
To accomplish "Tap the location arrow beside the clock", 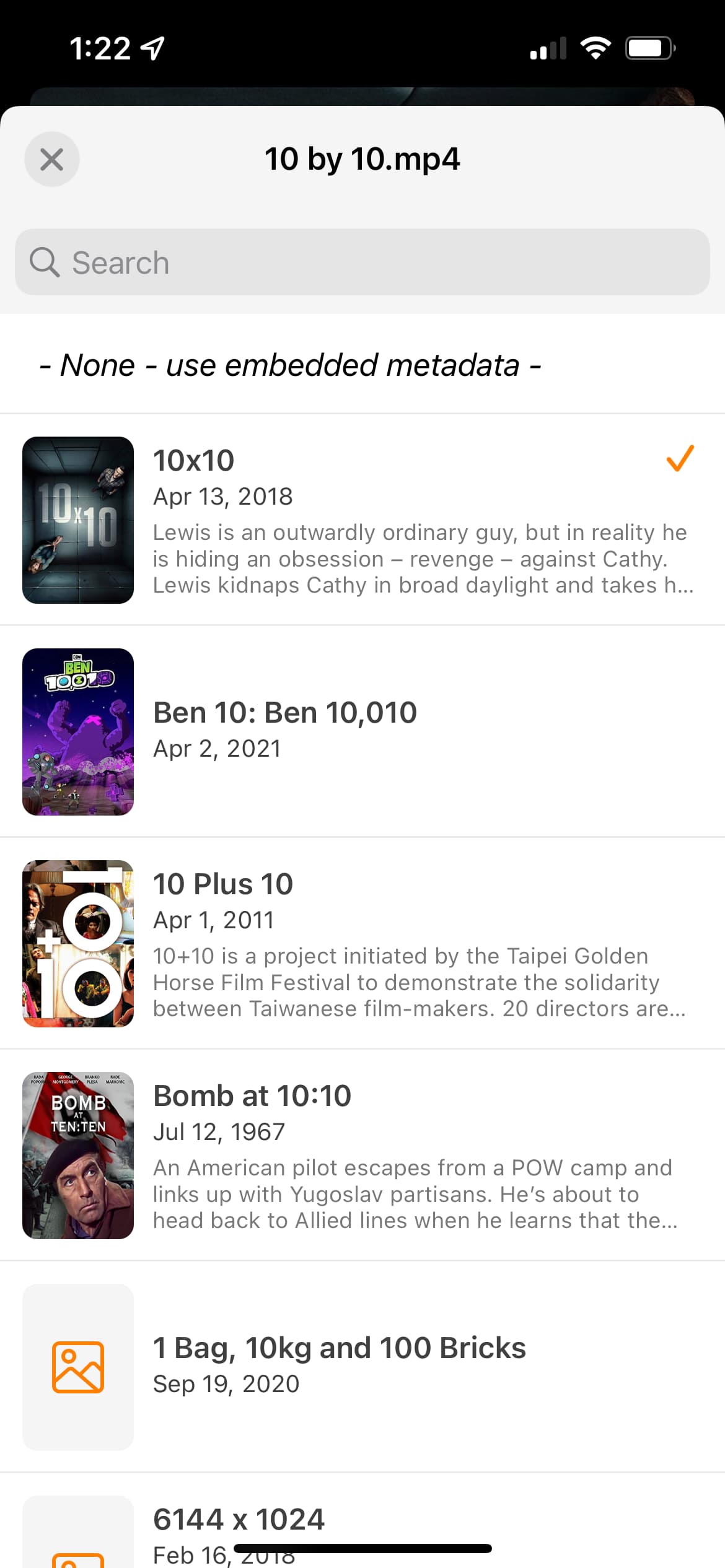I will point(152,48).
